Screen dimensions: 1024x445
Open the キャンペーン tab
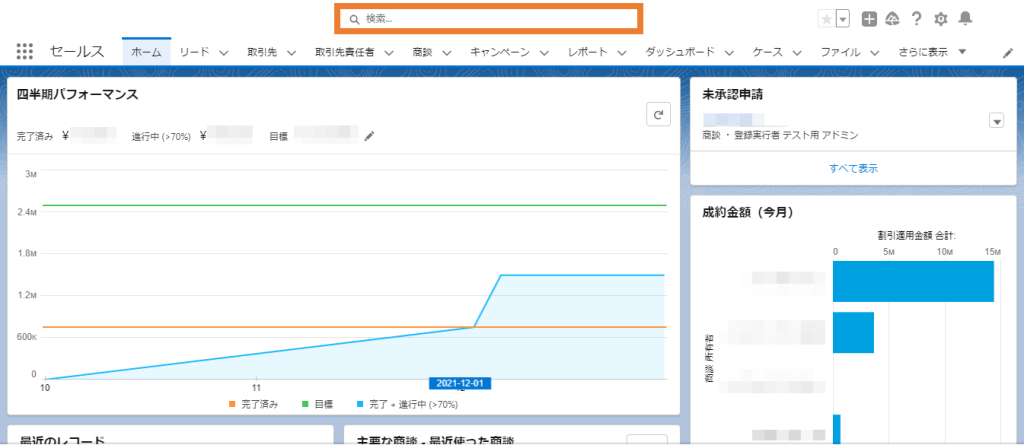500,52
